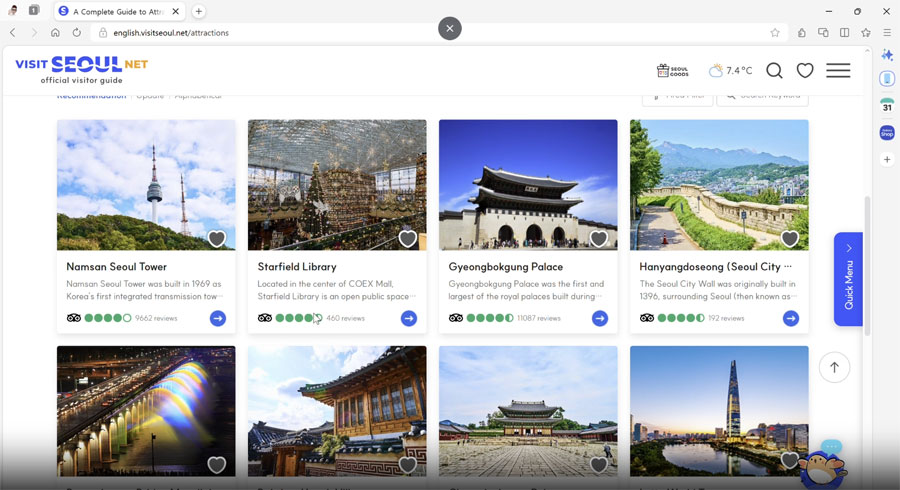Go to browser home page icon
Image resolution: width=900 pixels, height=490 pixels.
tap(55, 33)
